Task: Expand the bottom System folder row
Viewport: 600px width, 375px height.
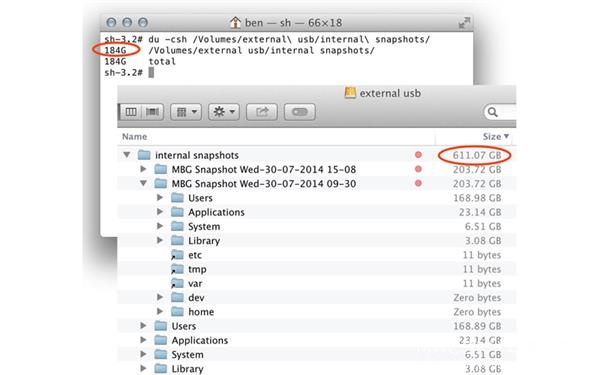Action: point(143,354)
